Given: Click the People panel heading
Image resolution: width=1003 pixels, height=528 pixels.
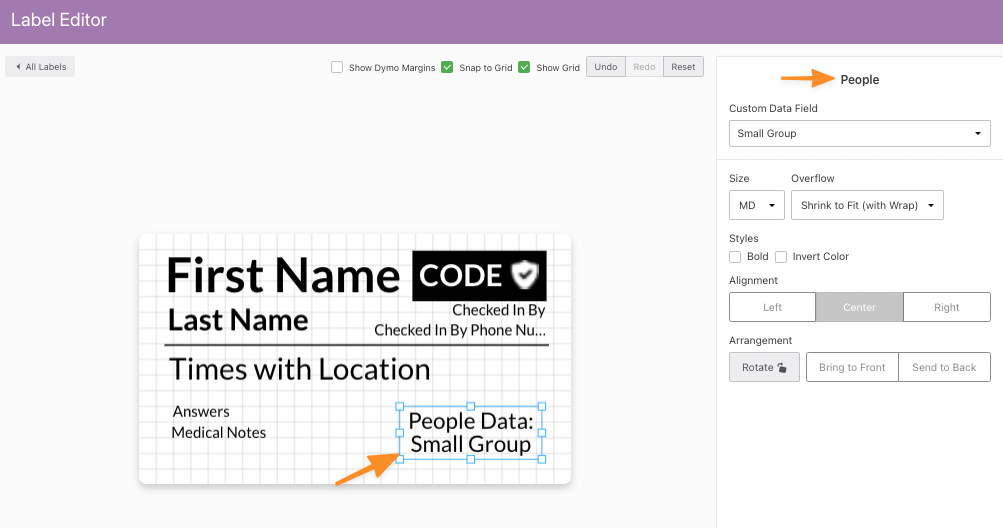Looking at the screenshot, I should 860,80.
